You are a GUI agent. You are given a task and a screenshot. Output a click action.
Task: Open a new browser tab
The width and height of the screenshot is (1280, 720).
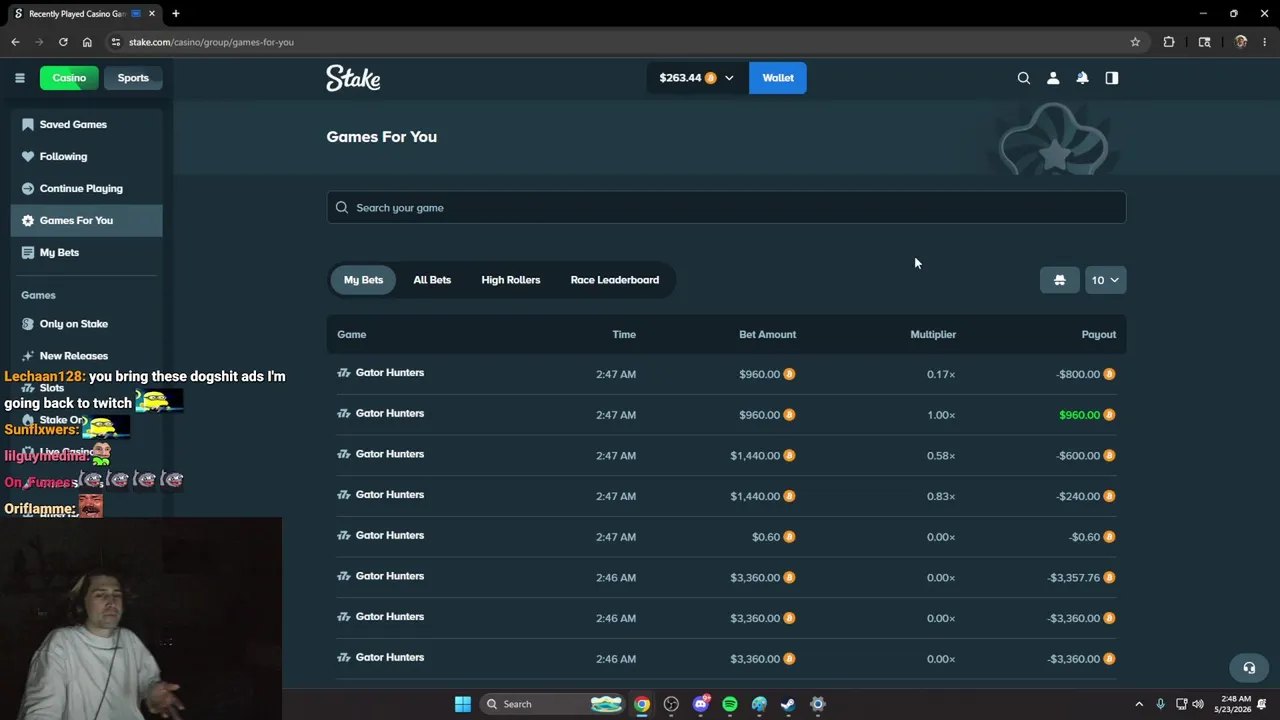[176, 14]
